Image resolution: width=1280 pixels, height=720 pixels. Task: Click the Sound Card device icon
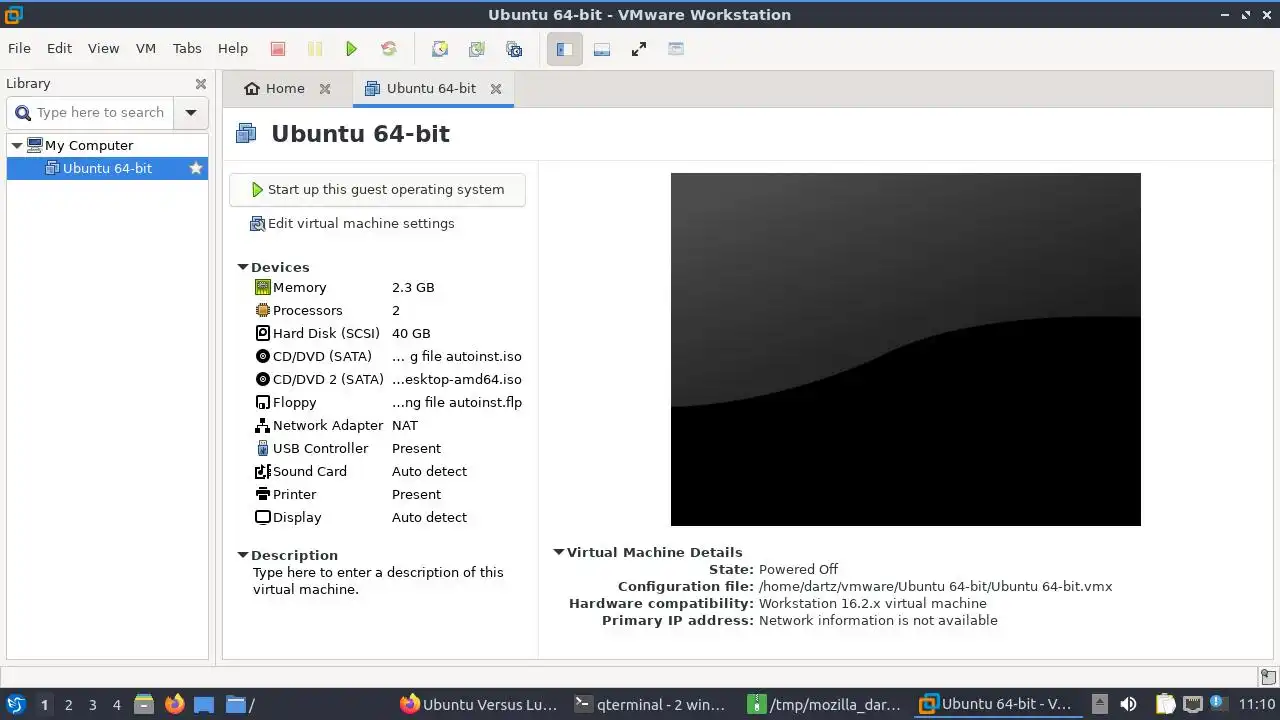coord(263,471)
